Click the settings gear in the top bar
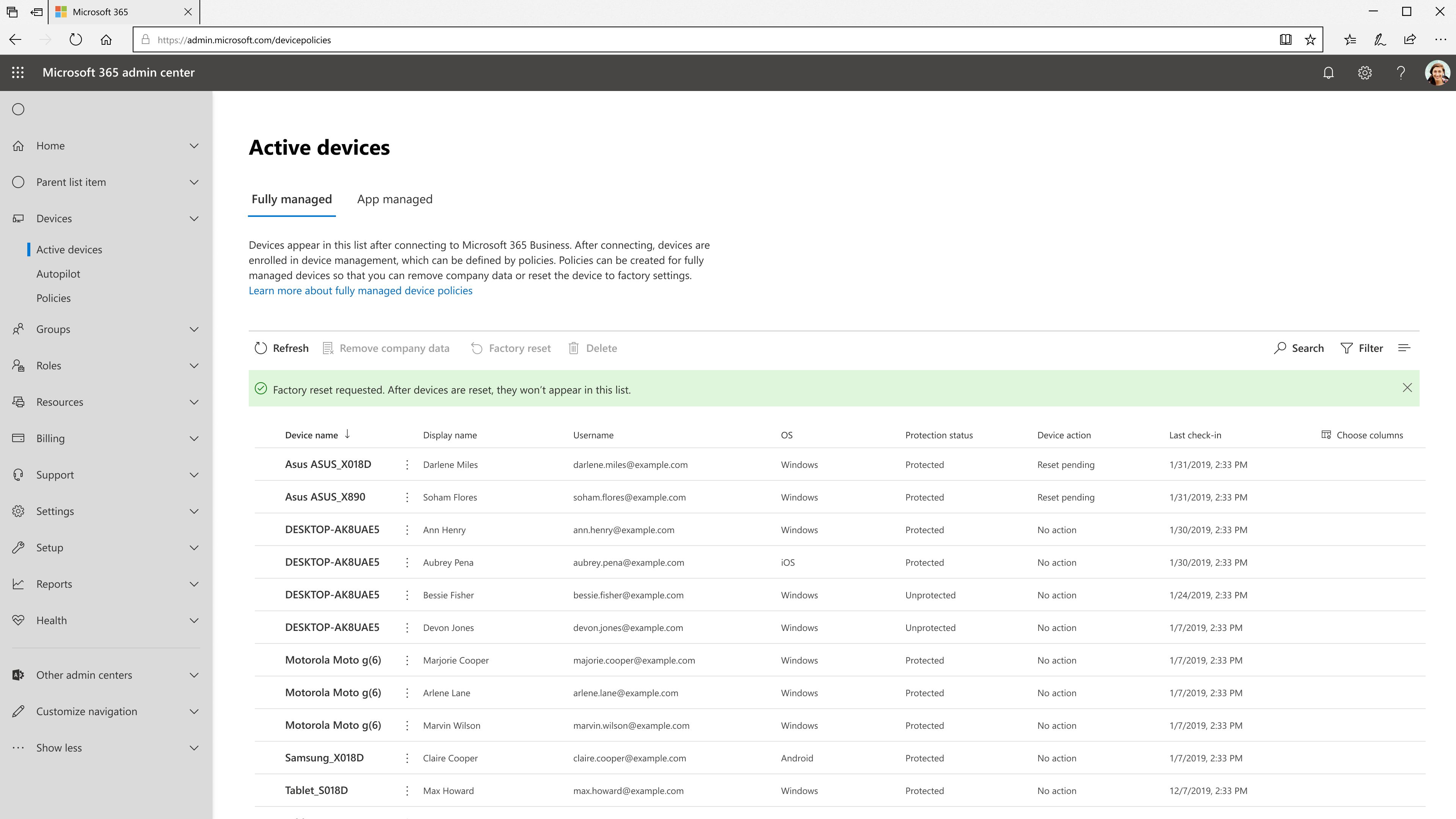 (x=1365, y=72)
